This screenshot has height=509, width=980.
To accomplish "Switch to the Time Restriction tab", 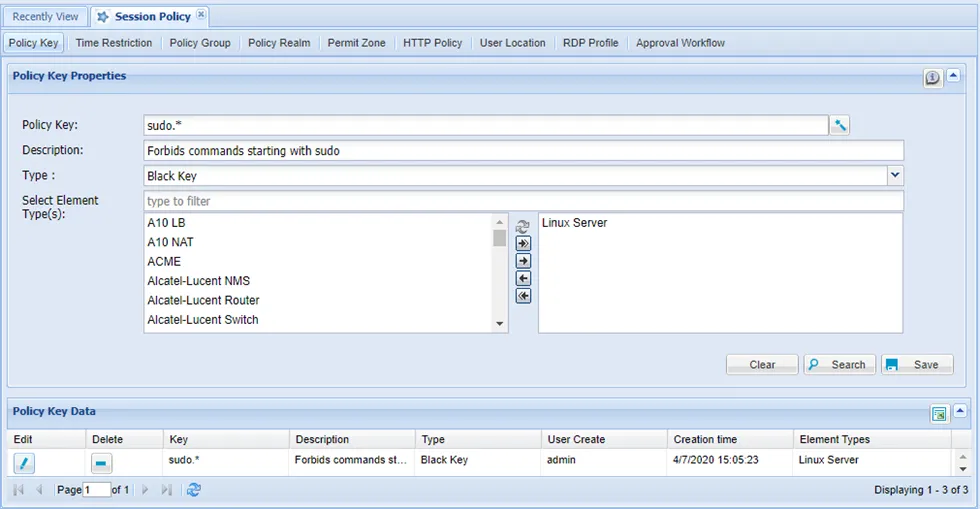I will point(114,43).
